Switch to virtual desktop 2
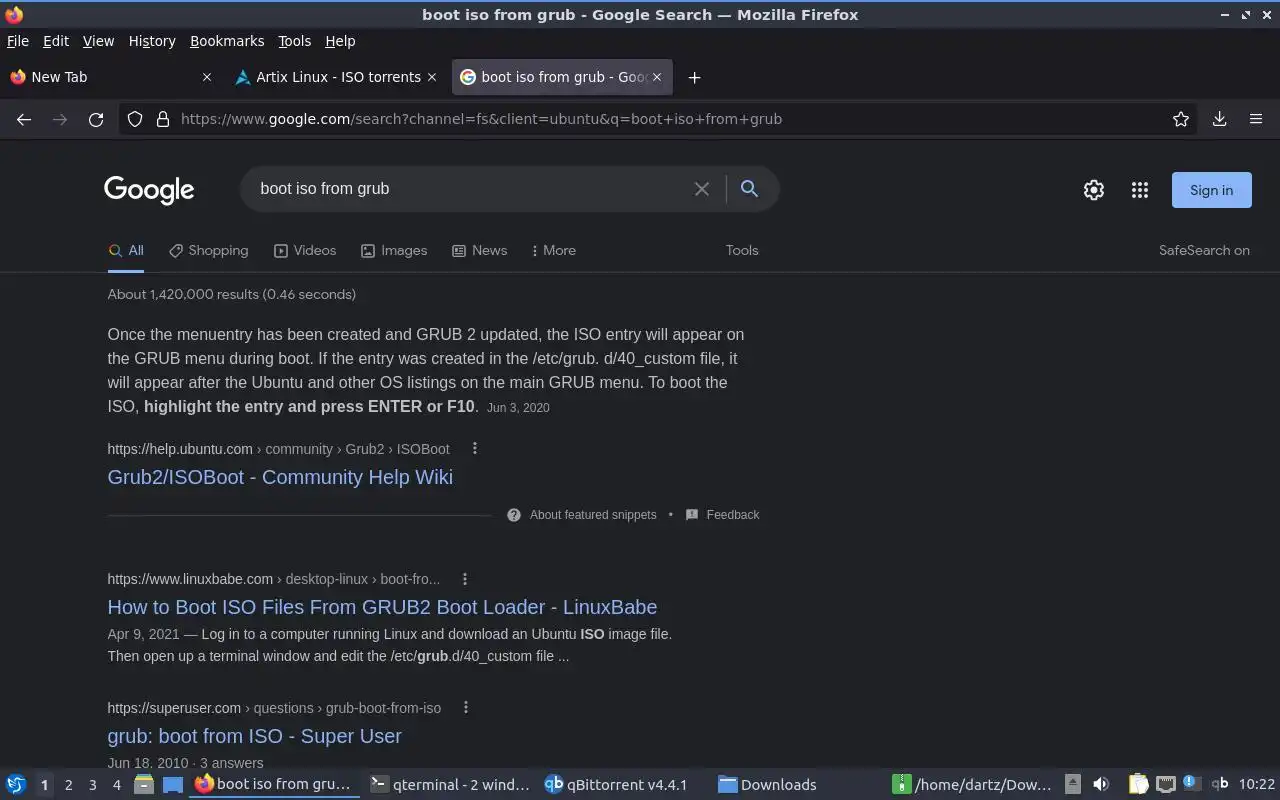The image size is (1280, 800). [68, 785]
